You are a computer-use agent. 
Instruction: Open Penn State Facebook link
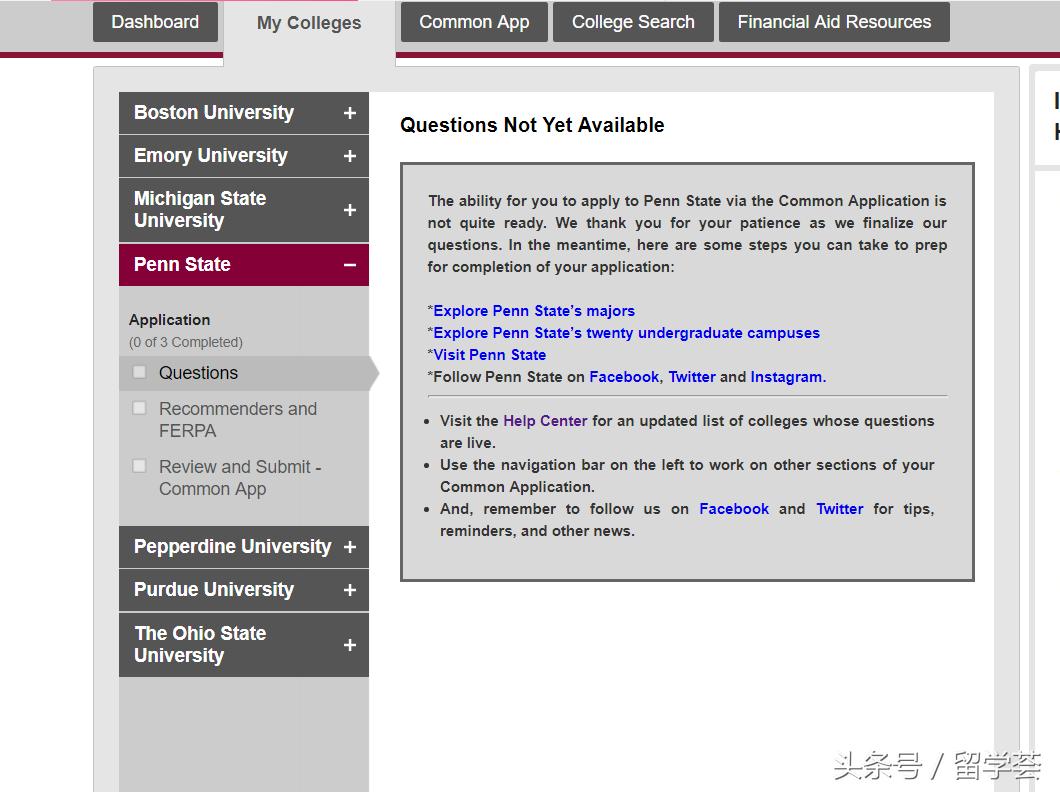pos(624,377)
